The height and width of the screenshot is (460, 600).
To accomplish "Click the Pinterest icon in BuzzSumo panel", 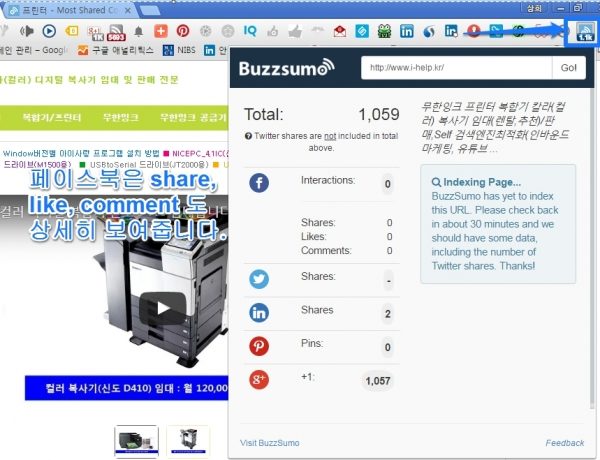I will (259, 346).
